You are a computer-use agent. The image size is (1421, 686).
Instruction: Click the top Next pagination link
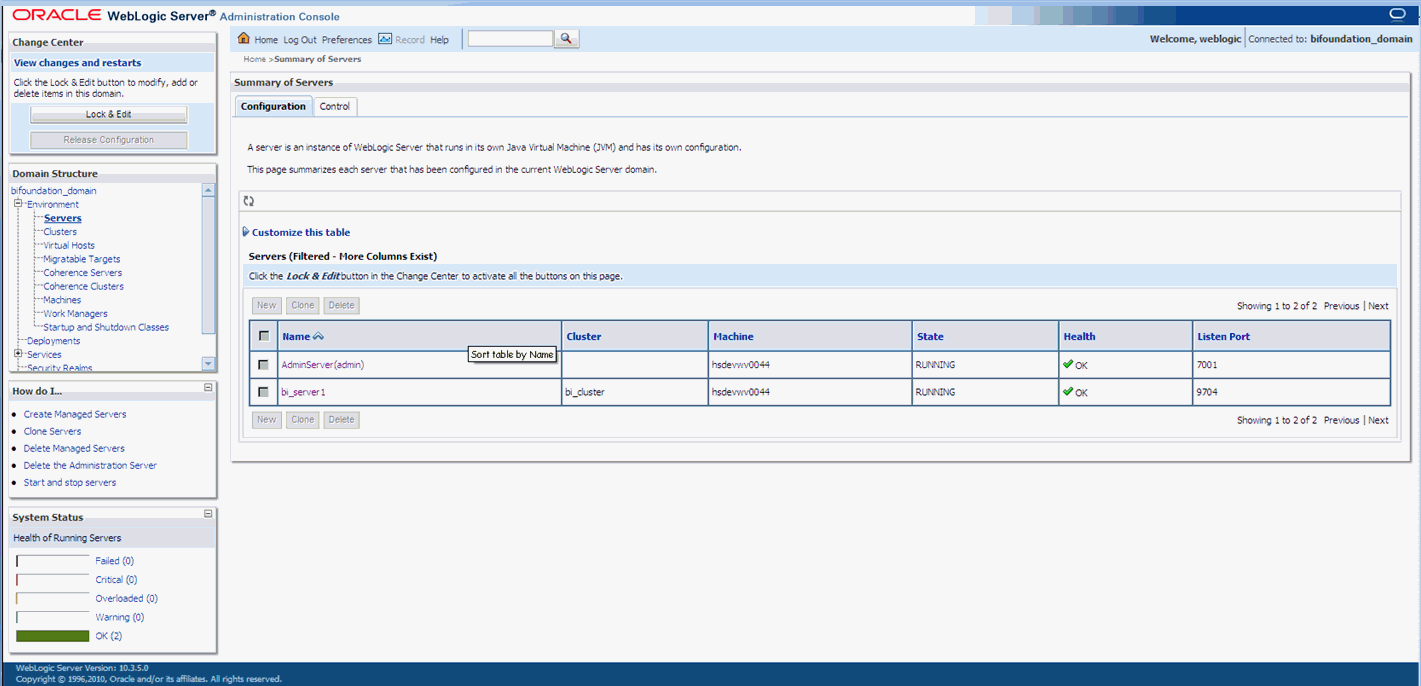click(x=1378, y=306)
